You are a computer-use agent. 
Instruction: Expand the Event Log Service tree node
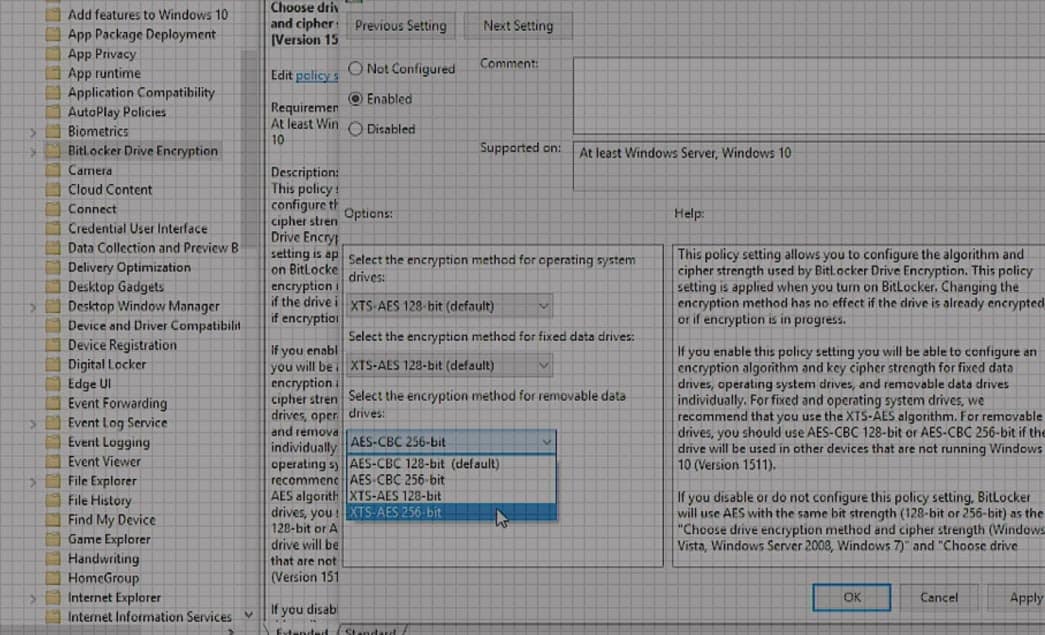point(33,423)
